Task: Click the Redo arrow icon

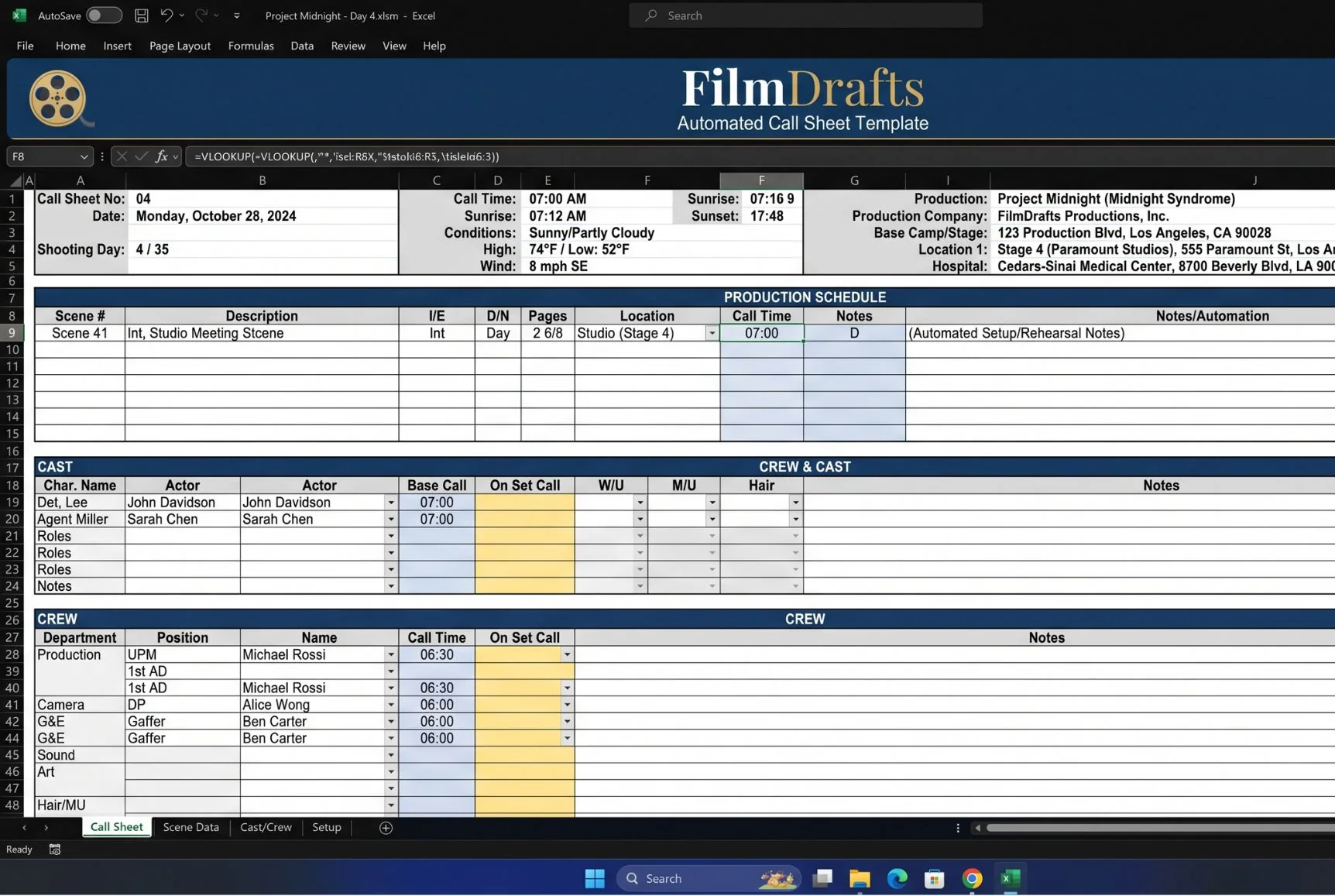Action: click(x=201, y=15)
